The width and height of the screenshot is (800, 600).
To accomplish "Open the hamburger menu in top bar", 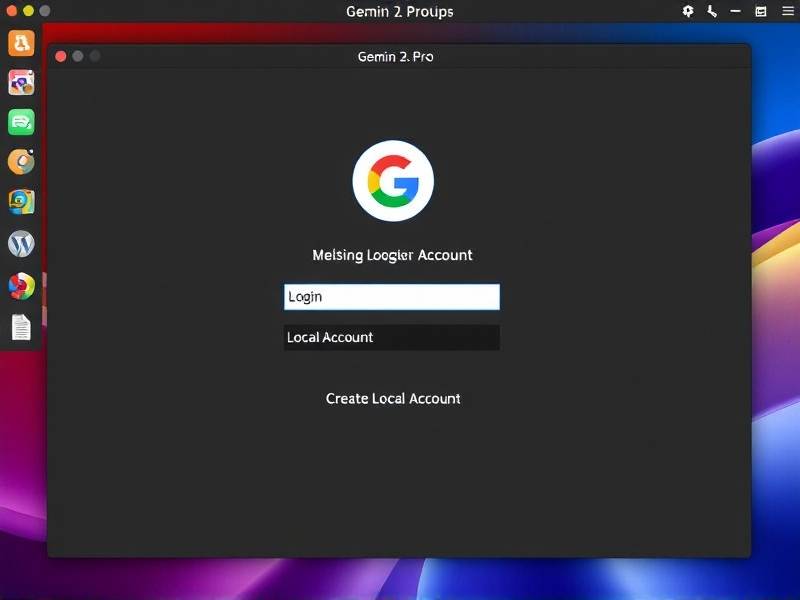I will 788,11.
